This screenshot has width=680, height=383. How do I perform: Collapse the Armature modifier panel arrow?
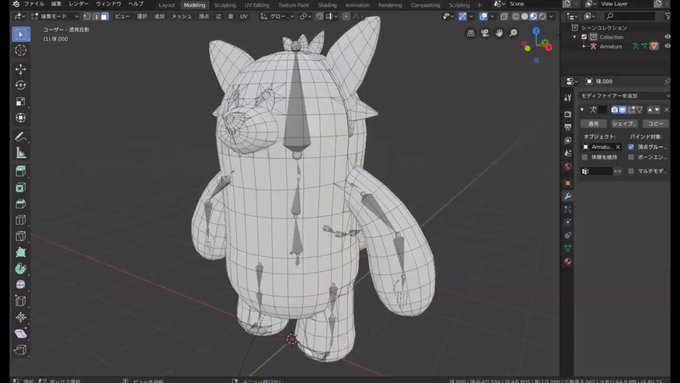tap(582, 110)
